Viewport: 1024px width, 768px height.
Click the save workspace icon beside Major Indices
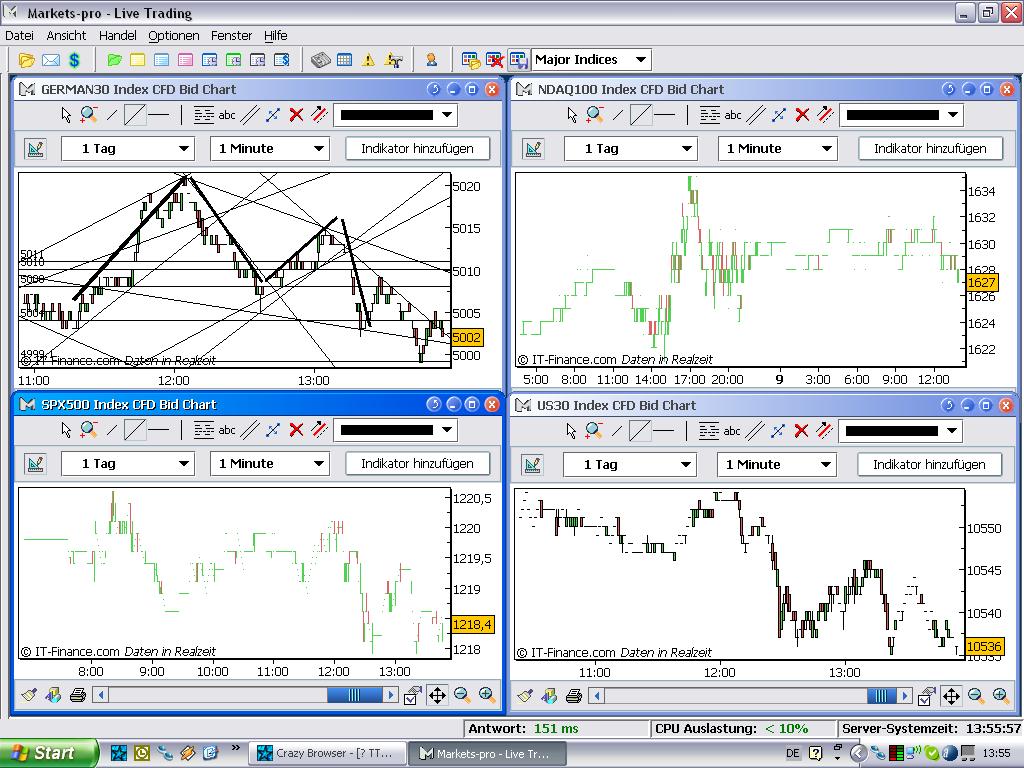coord(518,60)
